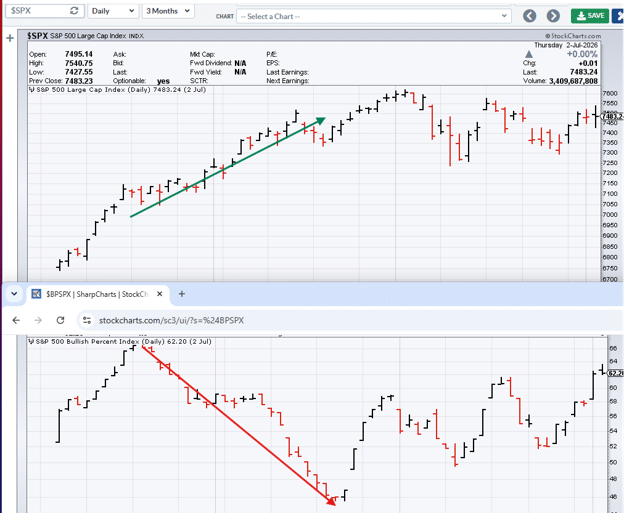Close the $BPSPX SharpCharts tab
This screenshot has height=513, width=624.
click(160, 294)
